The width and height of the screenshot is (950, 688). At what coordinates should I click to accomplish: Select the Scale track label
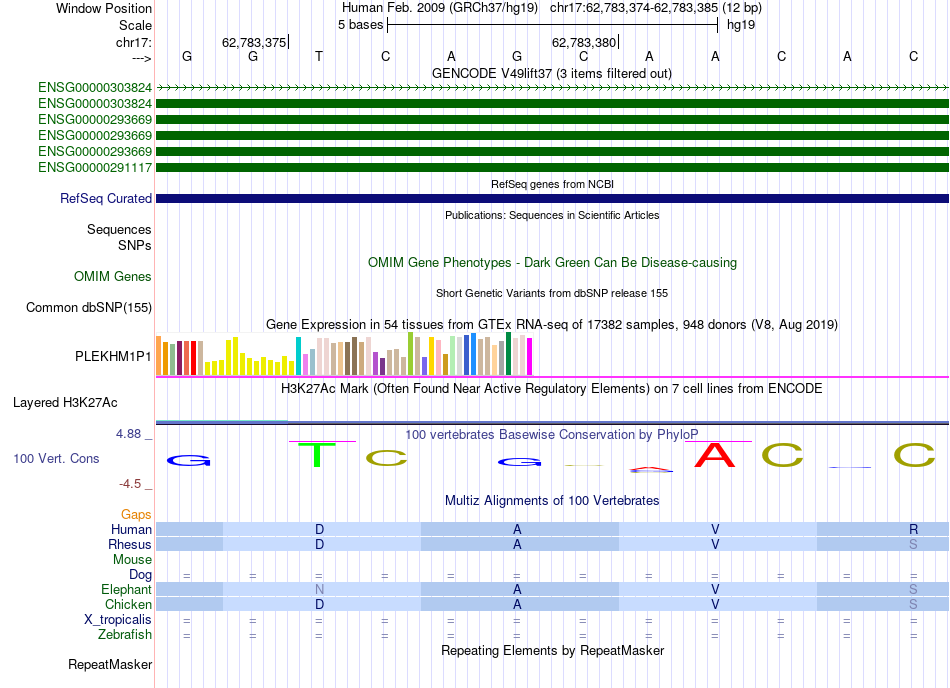[x=135, y=25]
